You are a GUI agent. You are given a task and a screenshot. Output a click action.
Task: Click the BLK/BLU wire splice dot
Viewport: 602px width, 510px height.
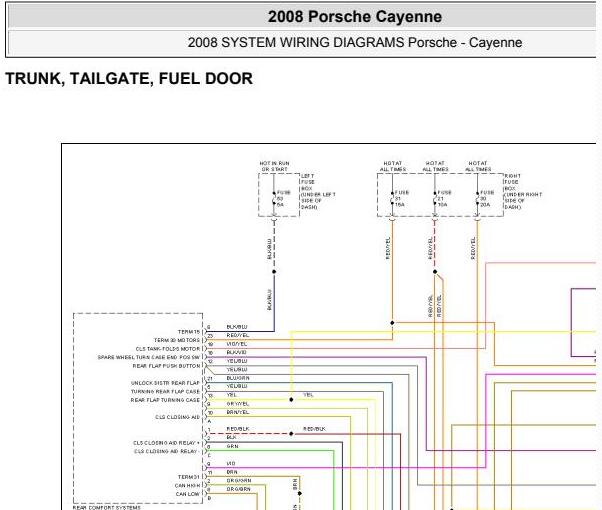(274, 272)
